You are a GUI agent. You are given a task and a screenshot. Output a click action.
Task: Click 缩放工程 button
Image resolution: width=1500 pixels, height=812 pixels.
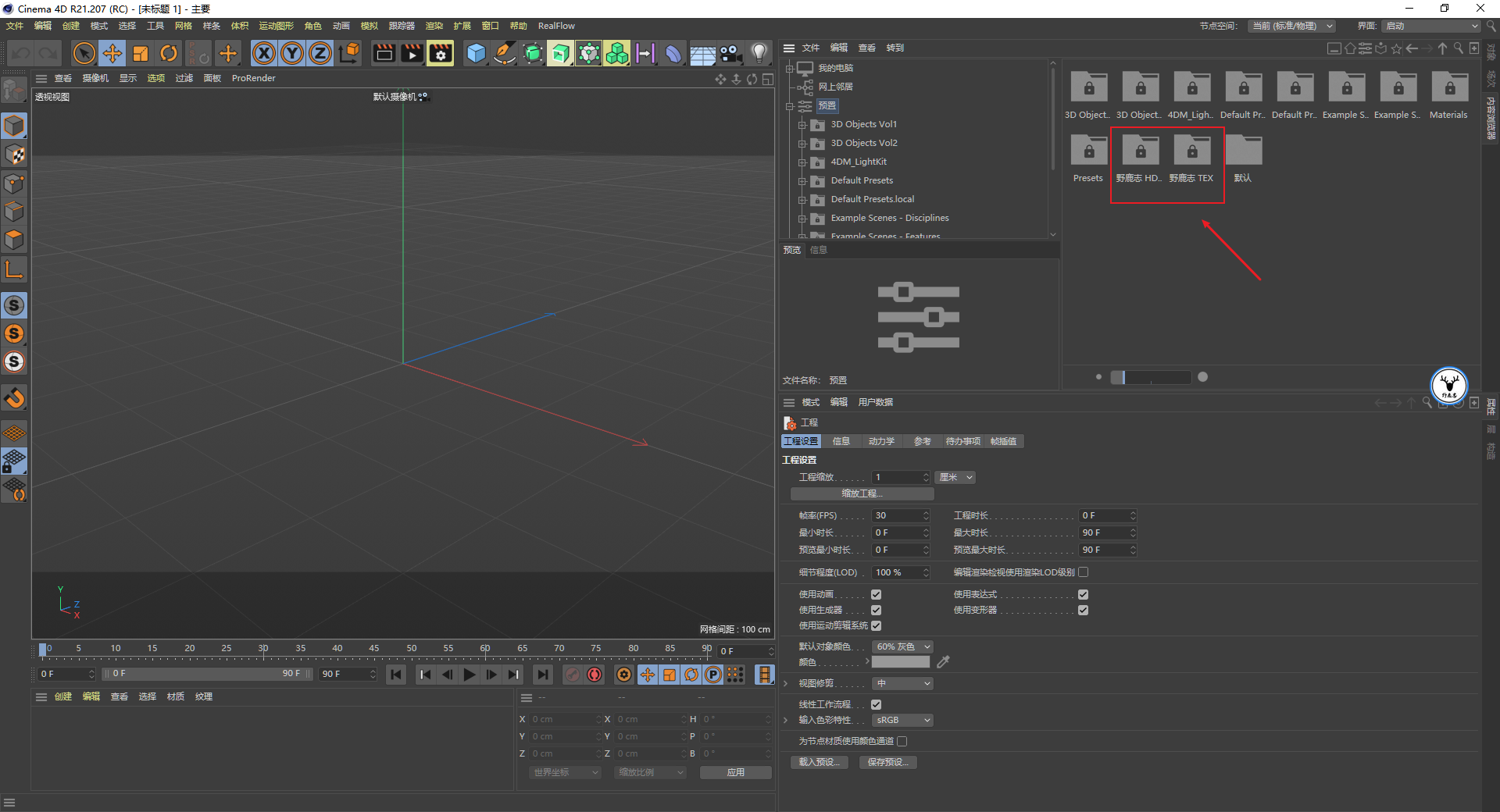(x=862, y=494)
